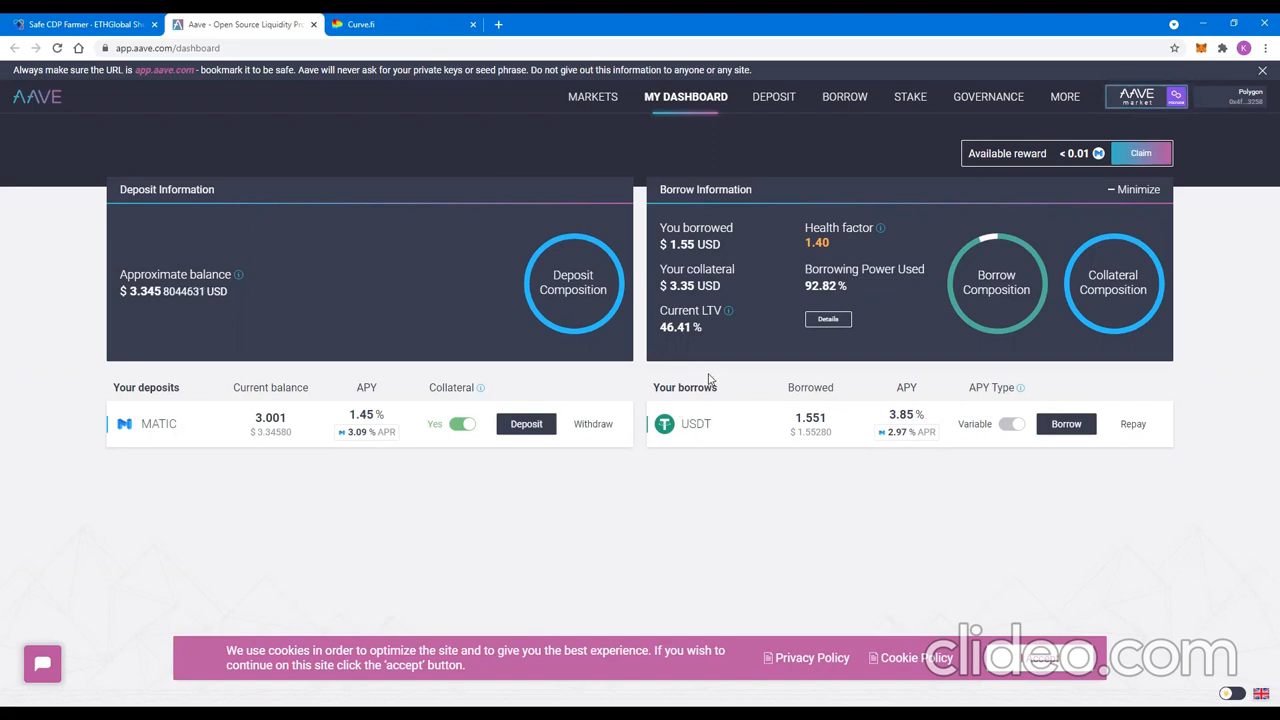Go to MARKETS page
Screen dimensions: 1280x720
(x=593, y=97)
